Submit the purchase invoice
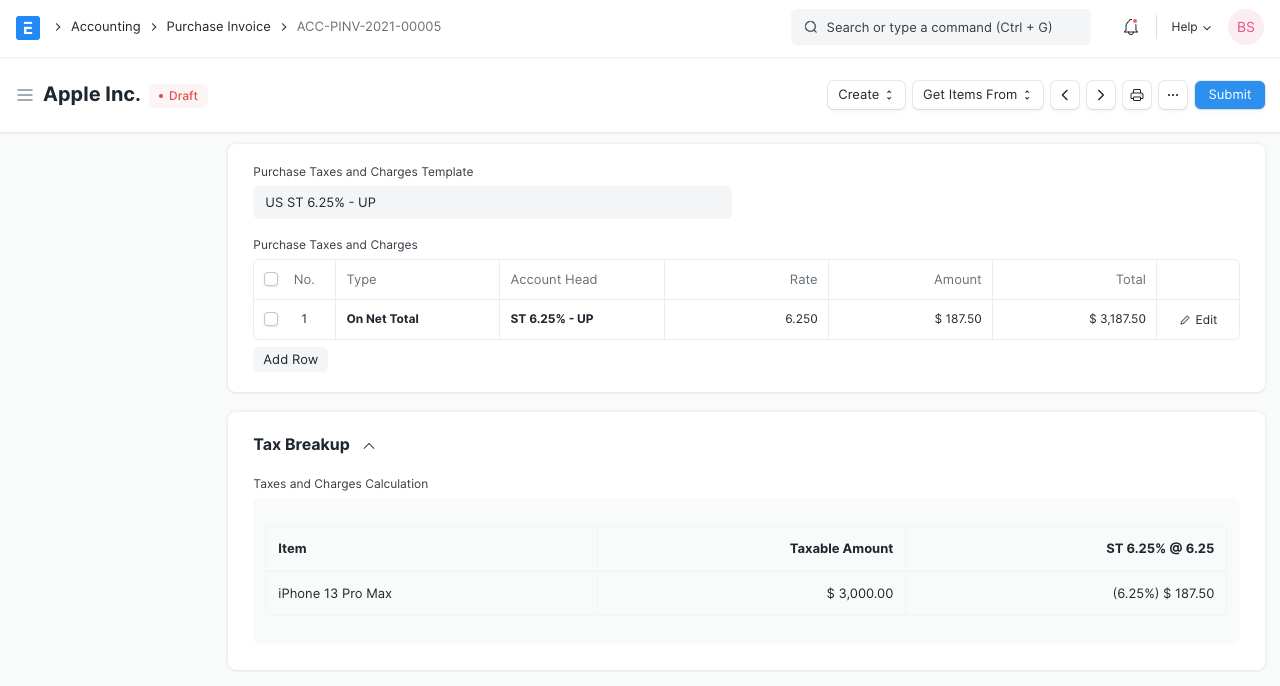The image size is (1280, 686). [1229, 94]
